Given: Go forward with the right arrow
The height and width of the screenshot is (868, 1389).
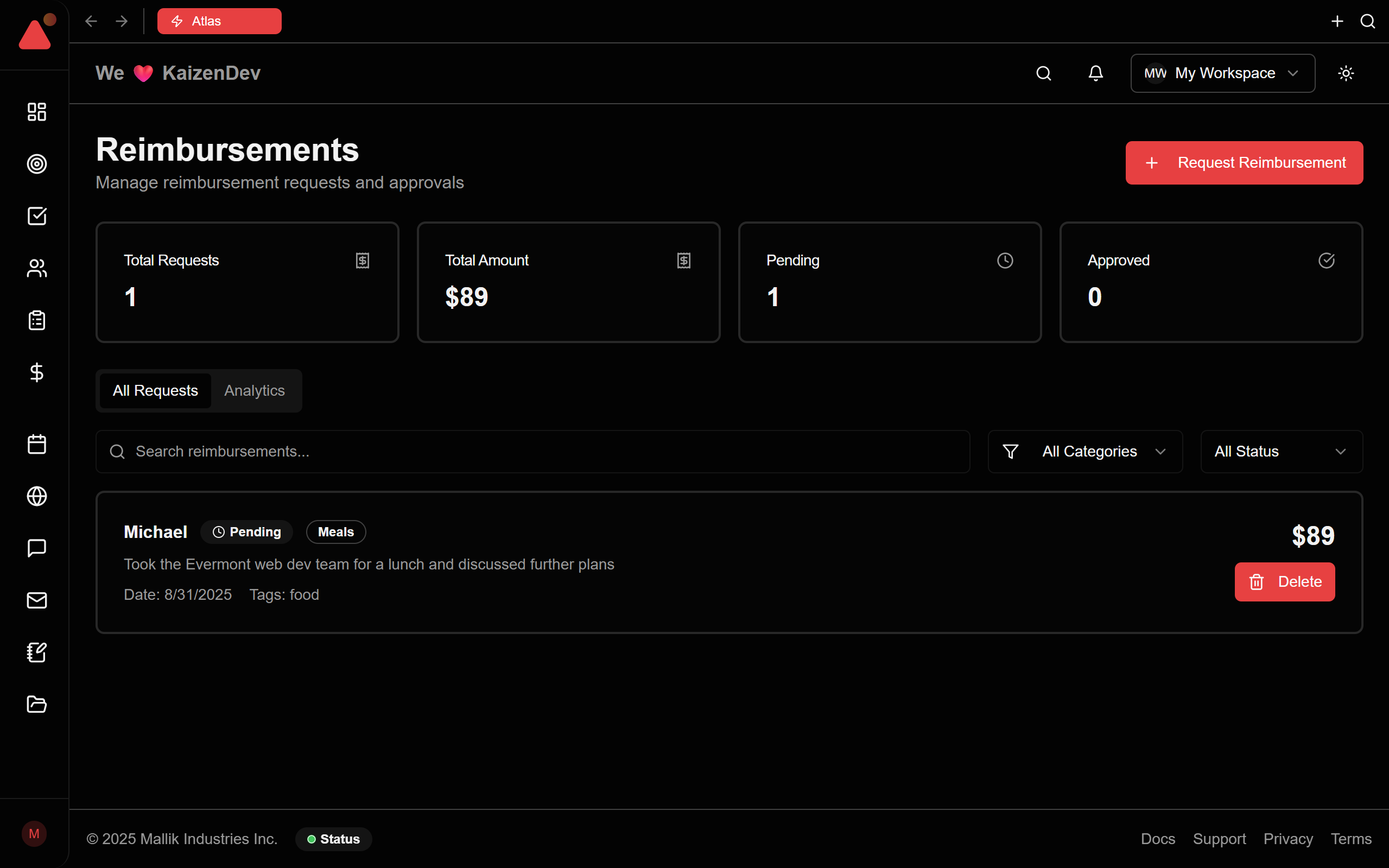Looking at the screenshot, I should (121, 21).
